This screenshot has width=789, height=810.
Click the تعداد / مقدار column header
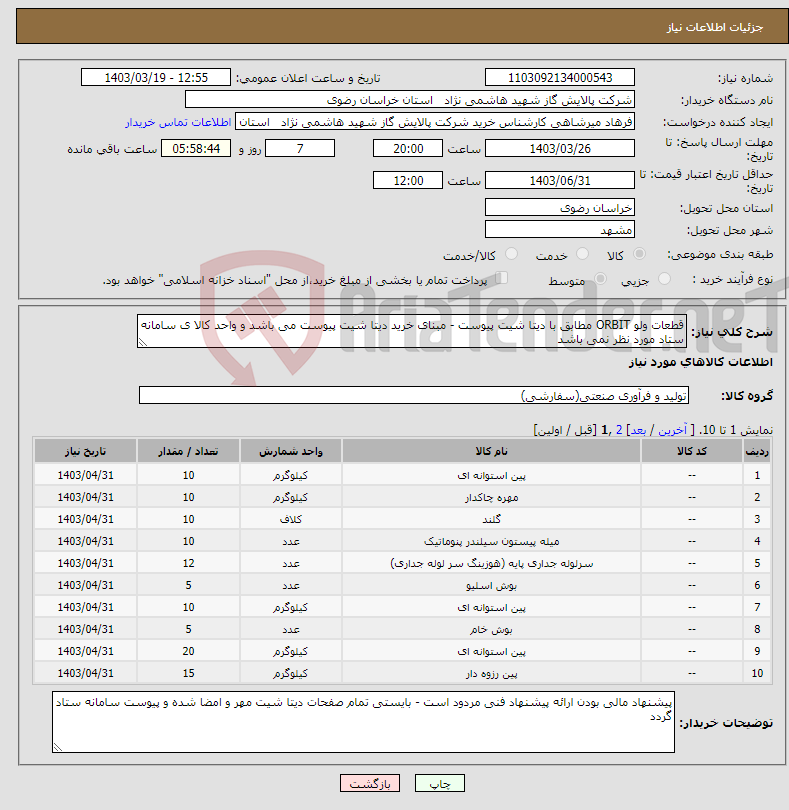click(188, 451)
